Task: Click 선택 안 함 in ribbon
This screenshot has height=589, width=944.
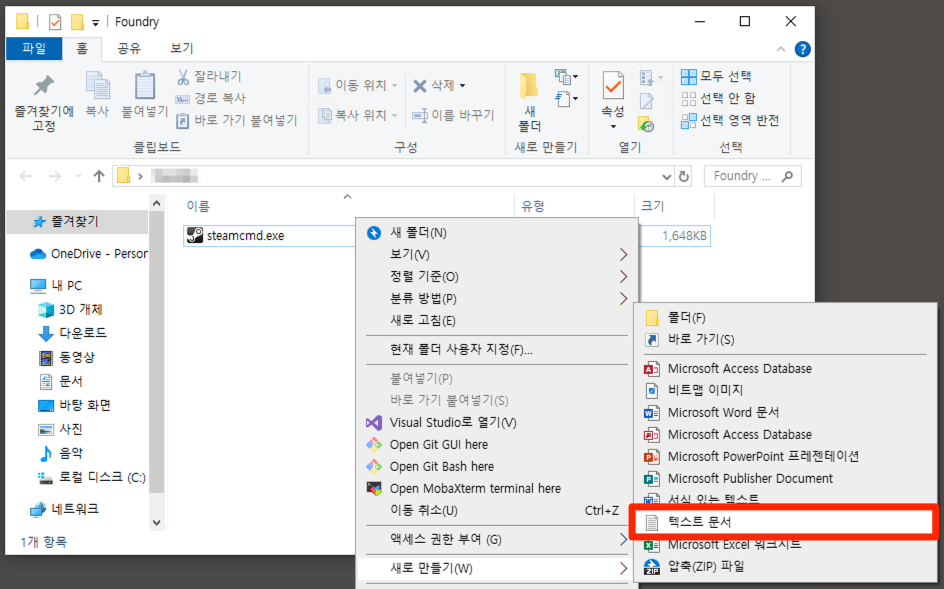Action: pos(718,98)
